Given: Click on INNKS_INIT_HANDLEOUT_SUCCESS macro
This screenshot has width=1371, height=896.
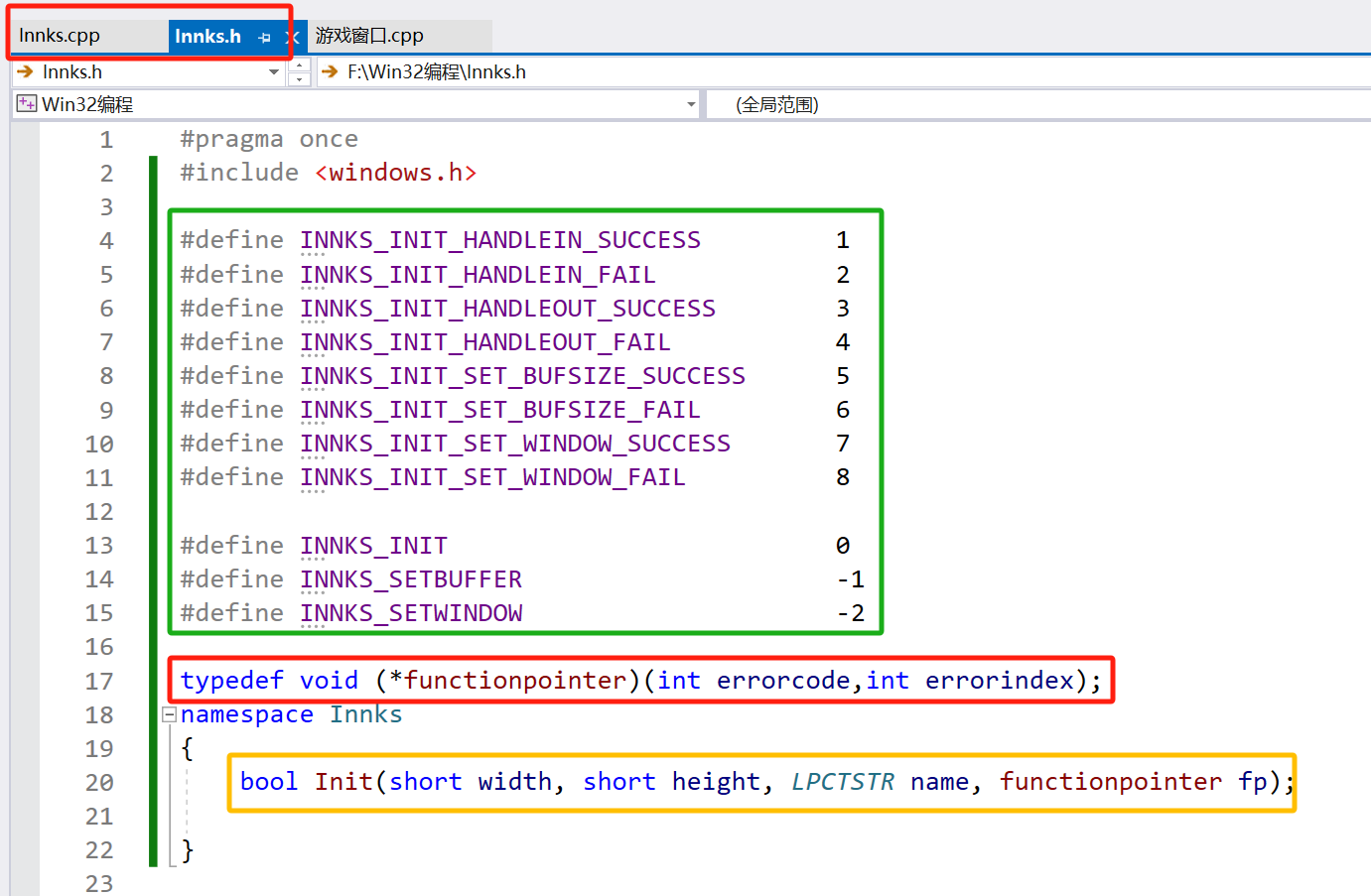Looking at the screenshot, I should point(507,308).
